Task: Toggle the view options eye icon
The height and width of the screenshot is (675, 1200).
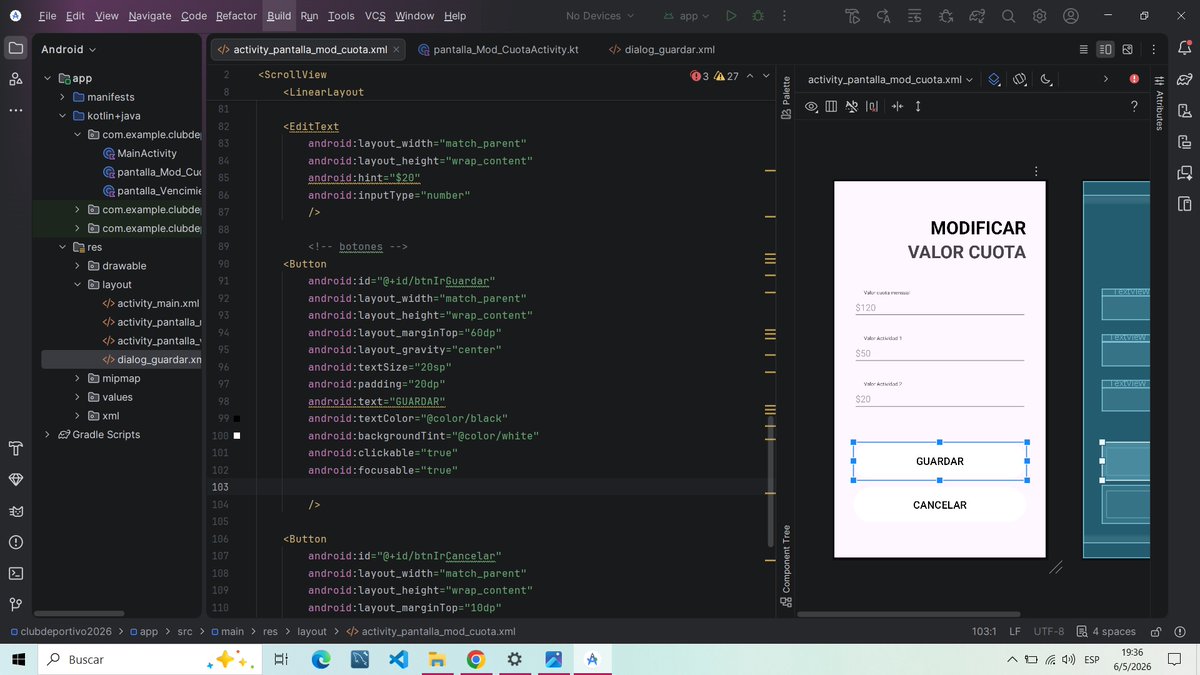Action: pos(812,107)
